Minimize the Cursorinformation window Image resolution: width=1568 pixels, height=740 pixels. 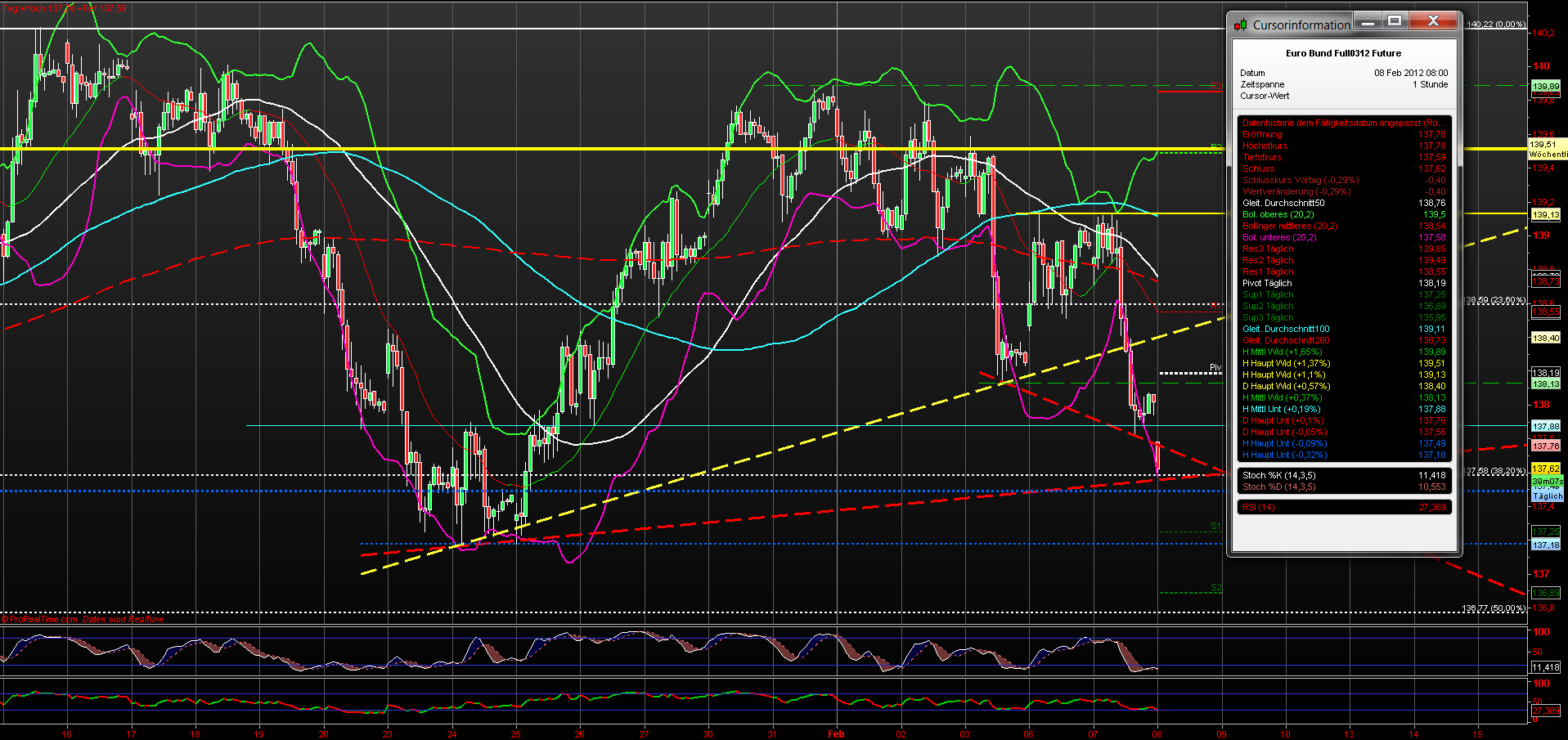1367,22
